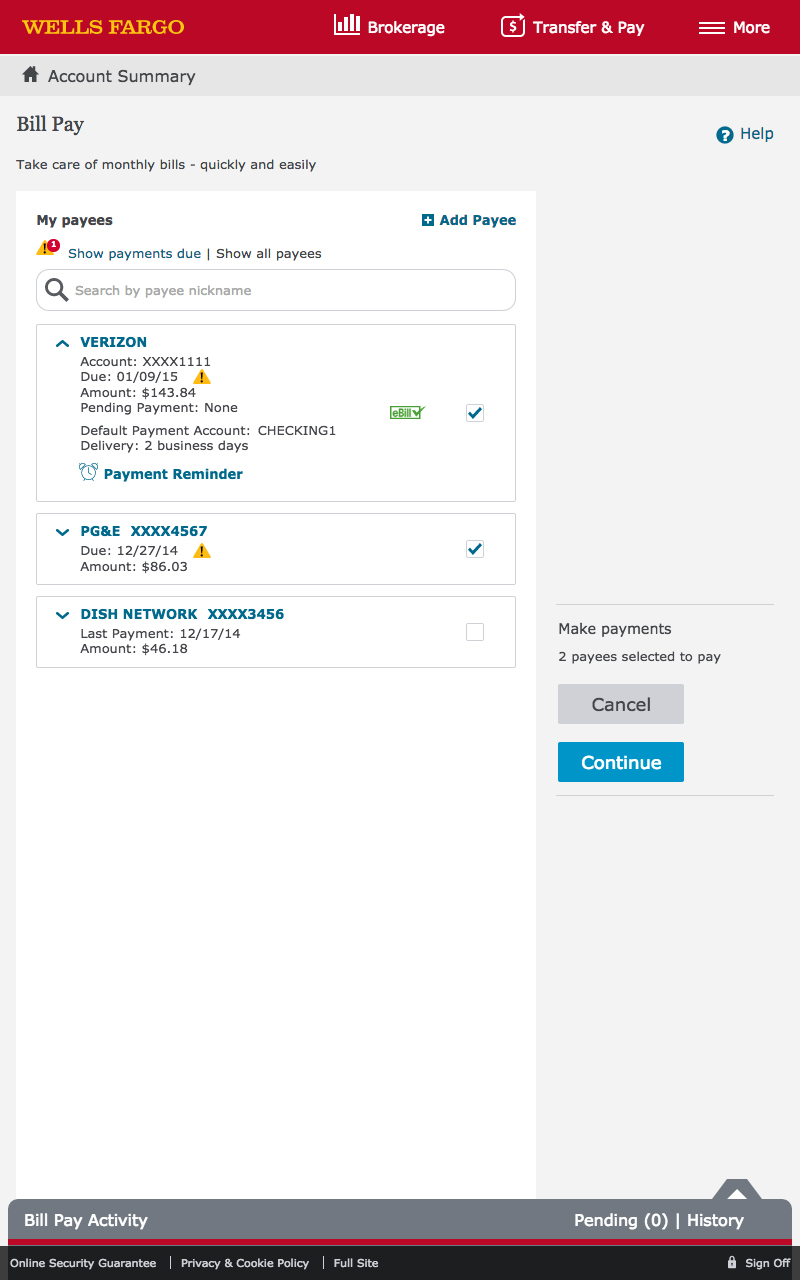This screenshot has width=800, height=1280.
Task: Click the Transfer & Pay dollar icon
Action: (513, 26)
